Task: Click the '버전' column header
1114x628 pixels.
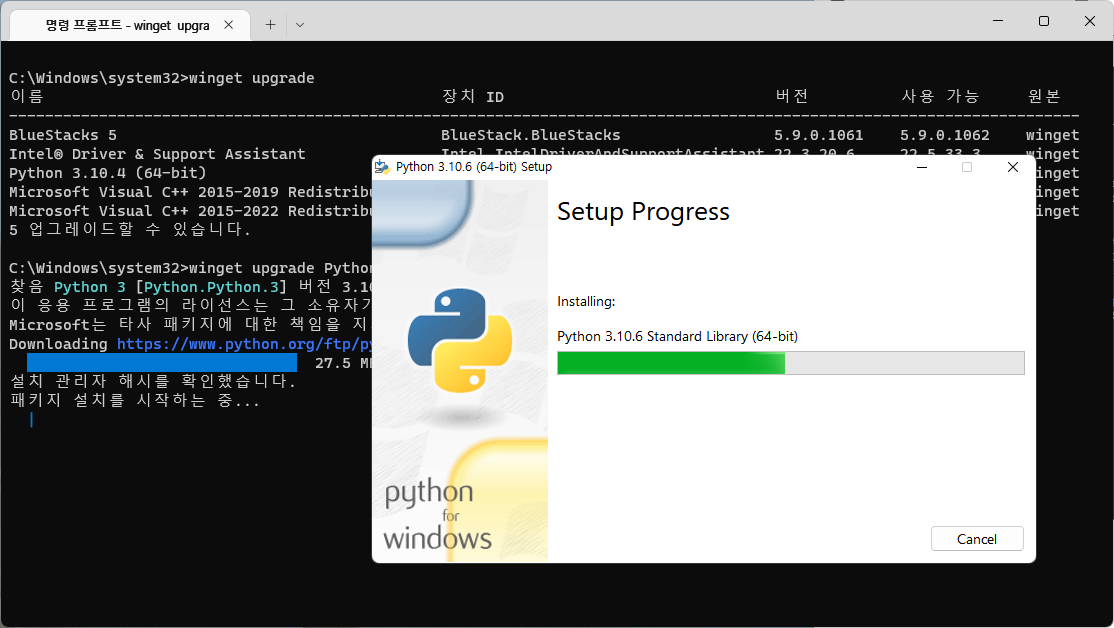Action: click(x=791, y=96)
